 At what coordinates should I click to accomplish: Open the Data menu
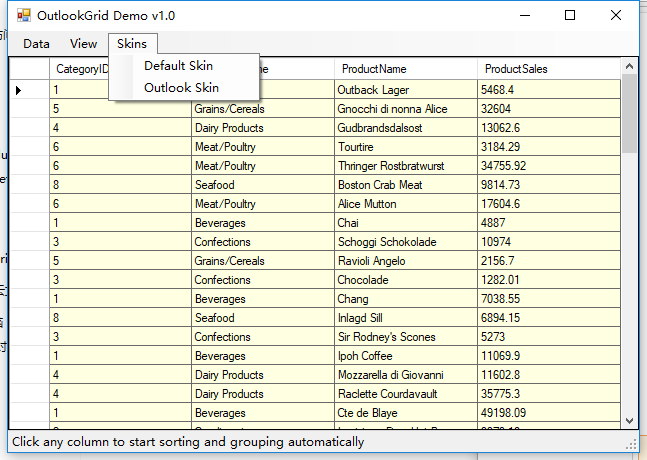click(36, 44)
